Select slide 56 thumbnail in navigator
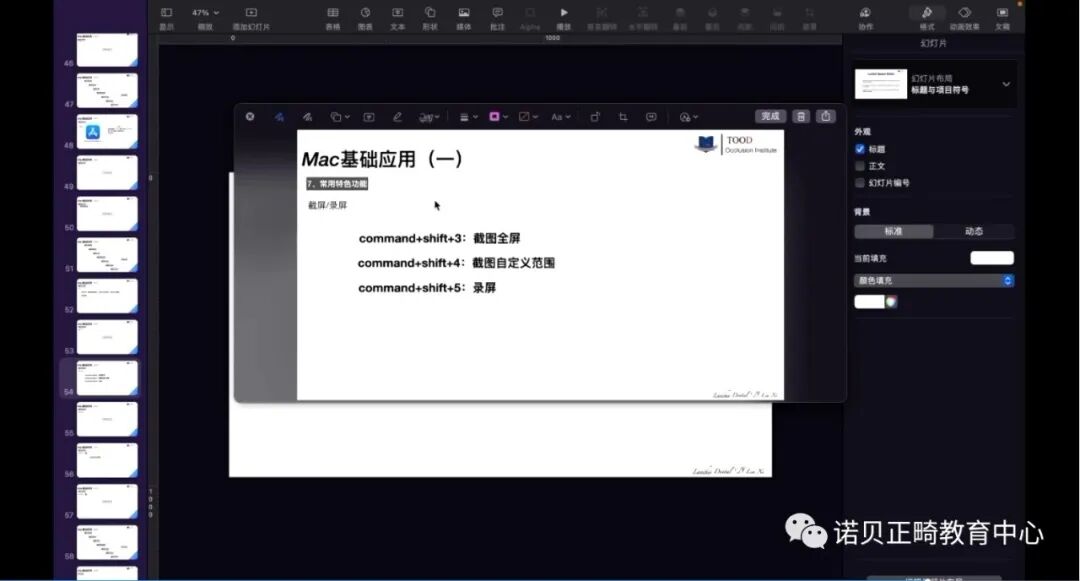Screen dimensions: 1080x581 coord(107,461)
